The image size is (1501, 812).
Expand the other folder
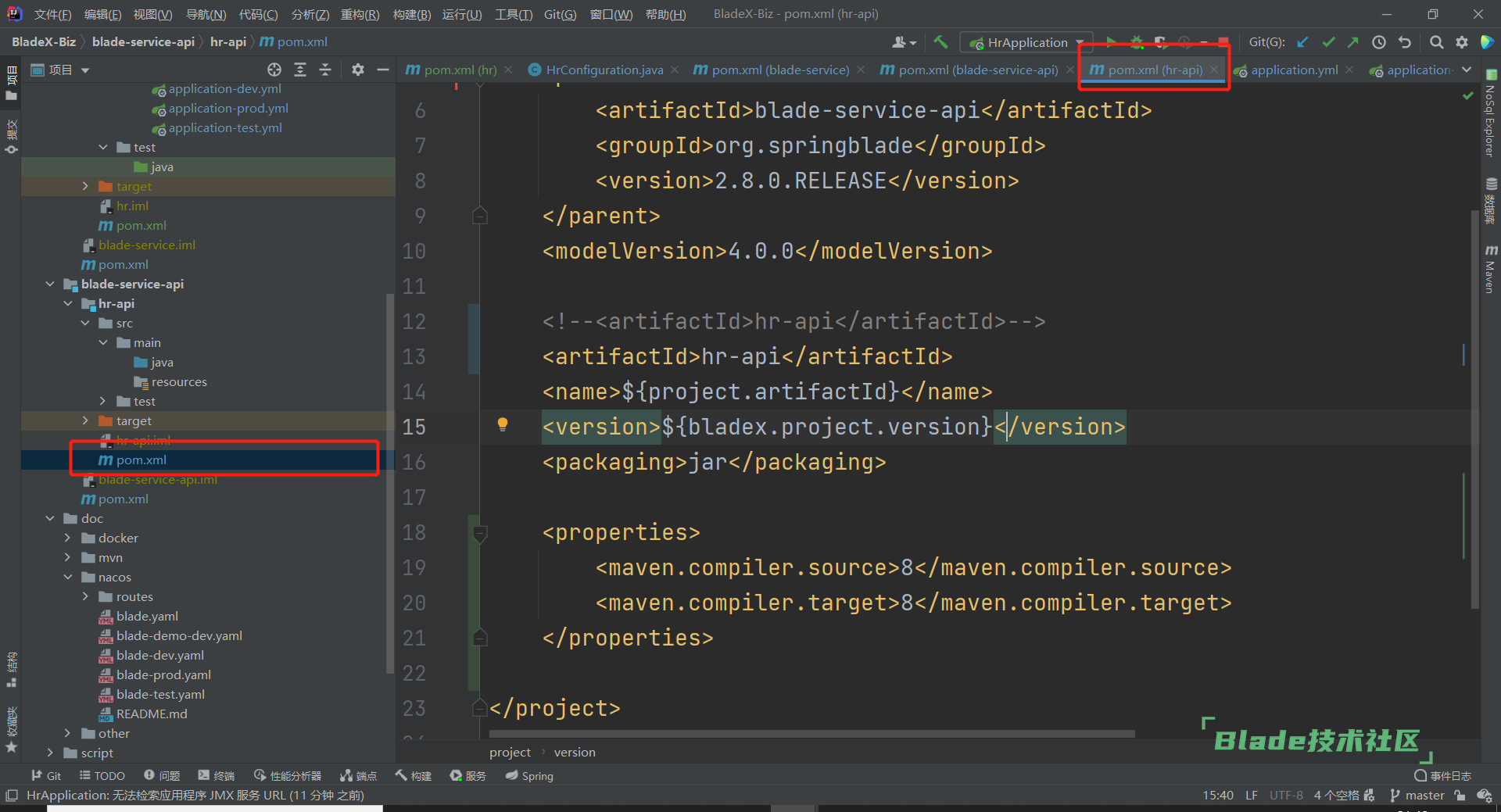68,733
